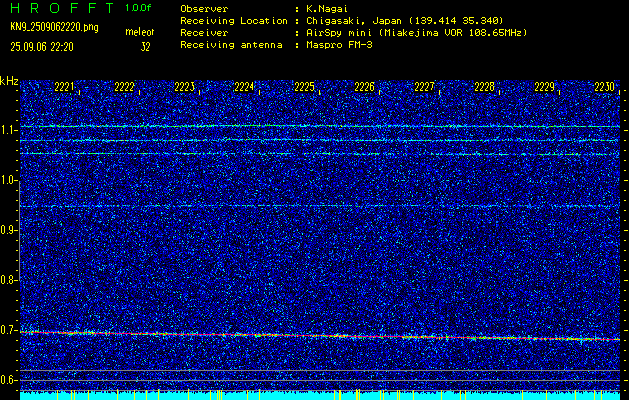The height and width of the screenshot is (400, 629).
Task: Click the observer name K.Nagai
Action: pos(325,9)
